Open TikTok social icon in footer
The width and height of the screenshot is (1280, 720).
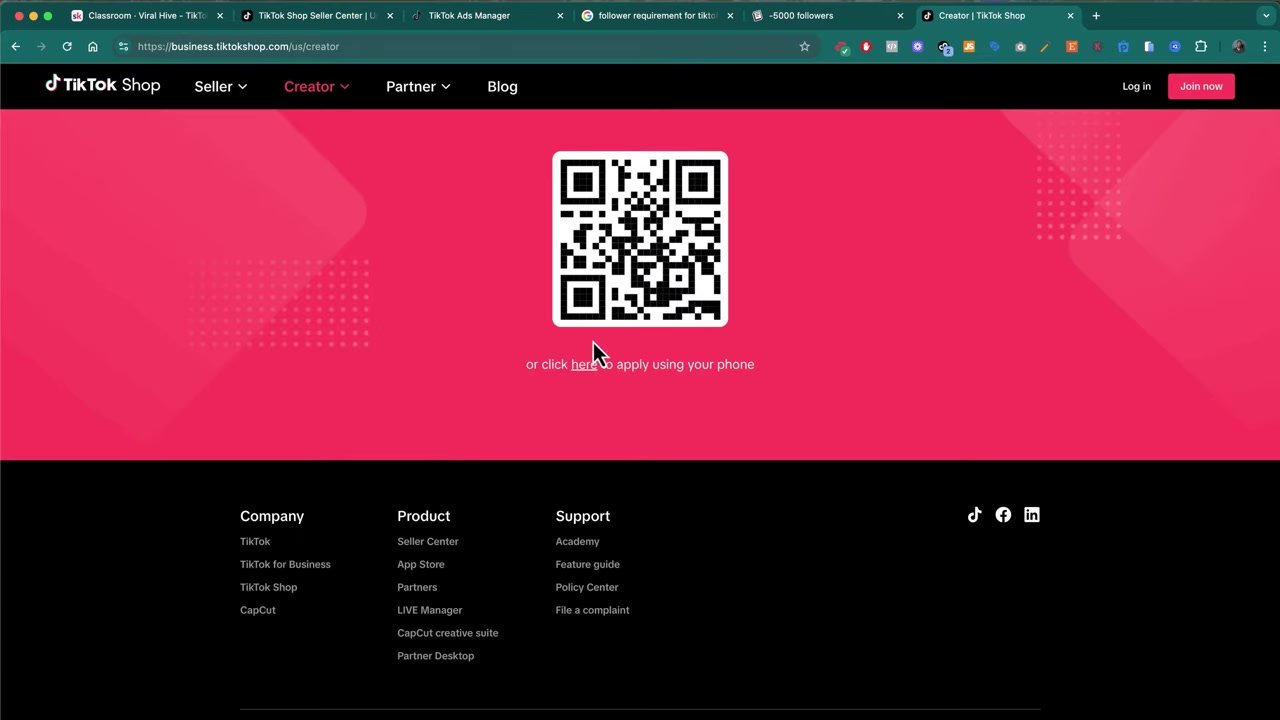click(x=974, y=515)
